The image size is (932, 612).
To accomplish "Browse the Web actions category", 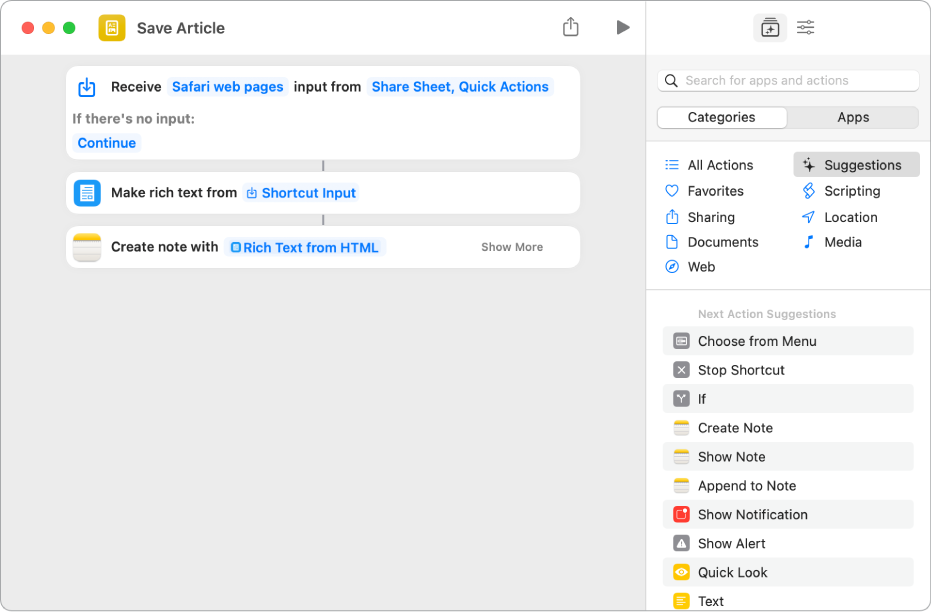I will [x=701, y=266].
